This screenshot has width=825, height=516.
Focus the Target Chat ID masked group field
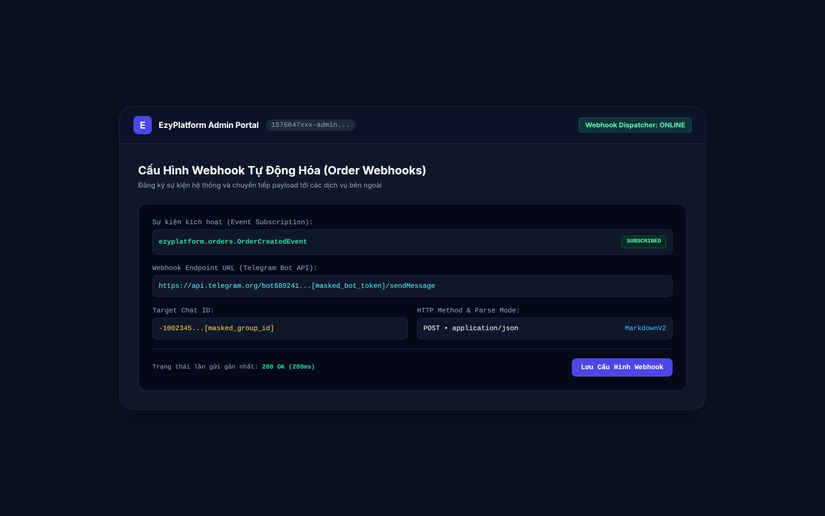[280, 328]
